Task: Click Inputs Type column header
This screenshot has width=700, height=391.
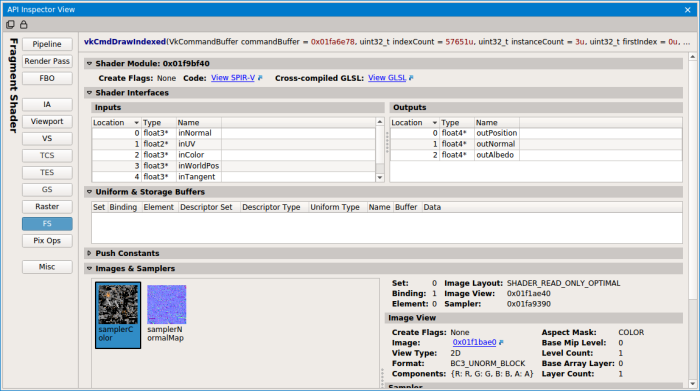Action: [158, 122]
